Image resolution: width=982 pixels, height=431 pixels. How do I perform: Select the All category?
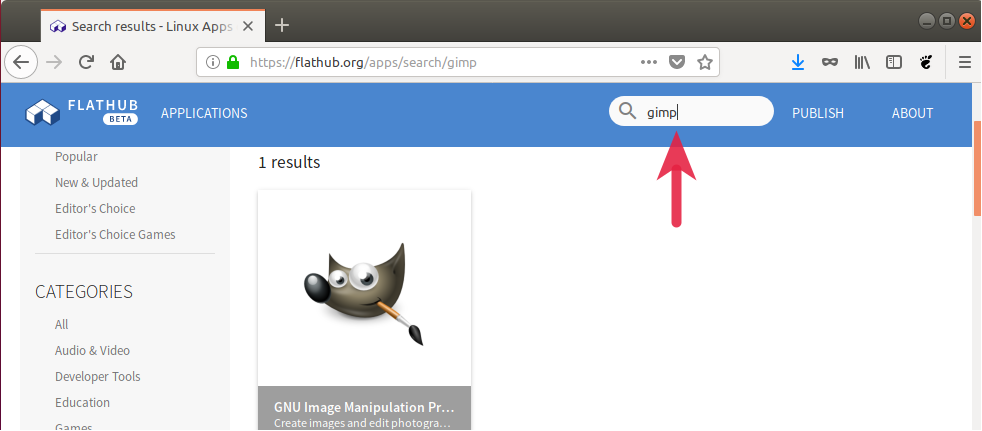[x=61, y=325]
